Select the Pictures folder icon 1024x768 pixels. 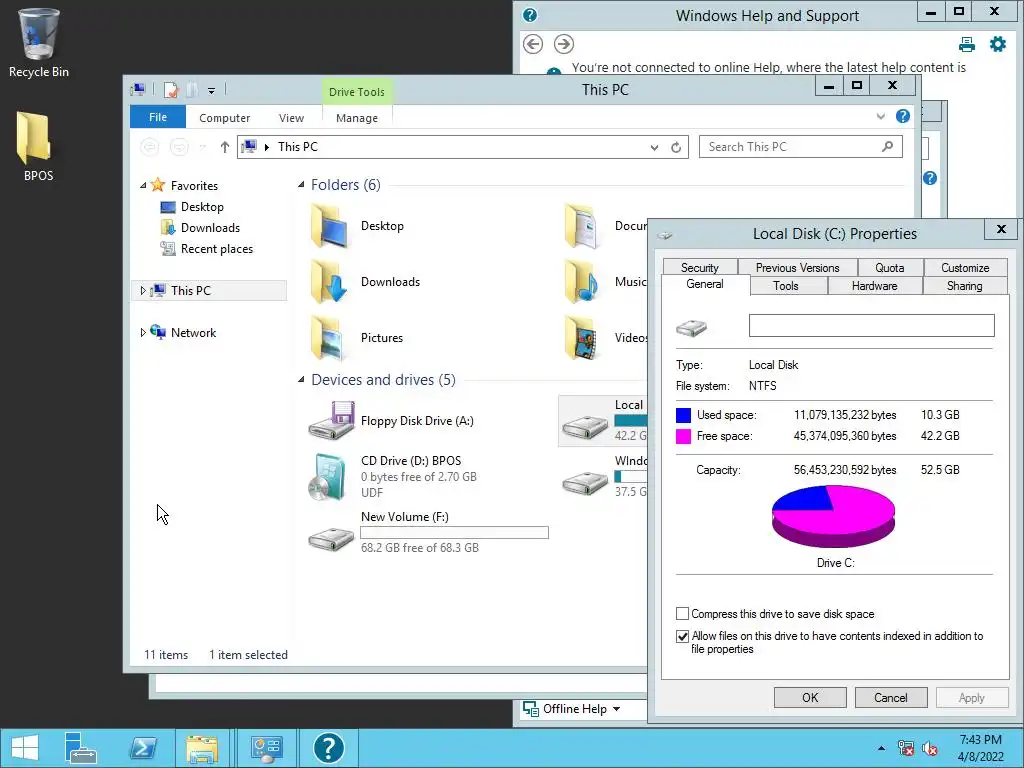pos(330,338)
